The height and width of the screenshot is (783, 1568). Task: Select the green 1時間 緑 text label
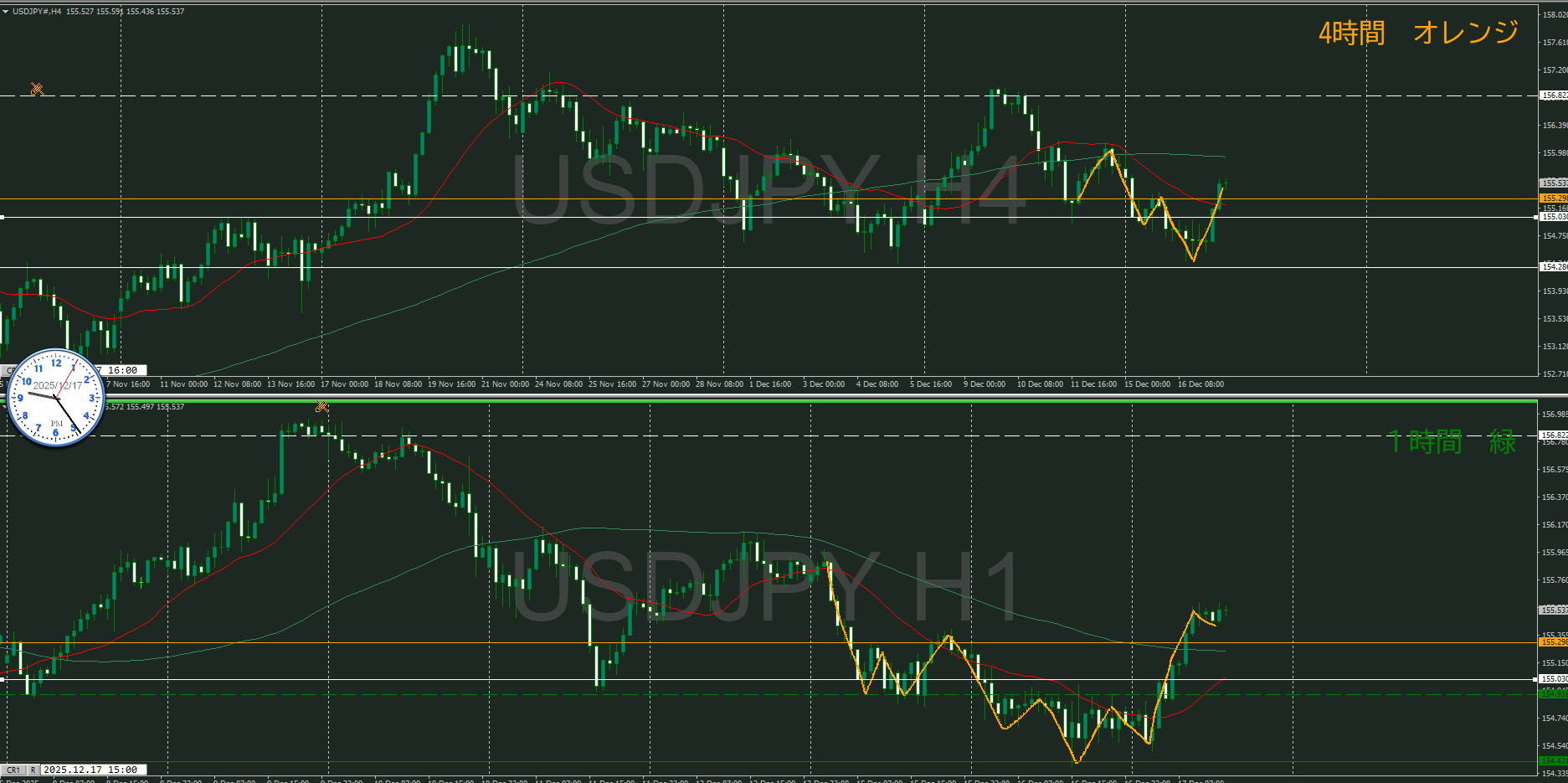click(x=1452, y=441)
